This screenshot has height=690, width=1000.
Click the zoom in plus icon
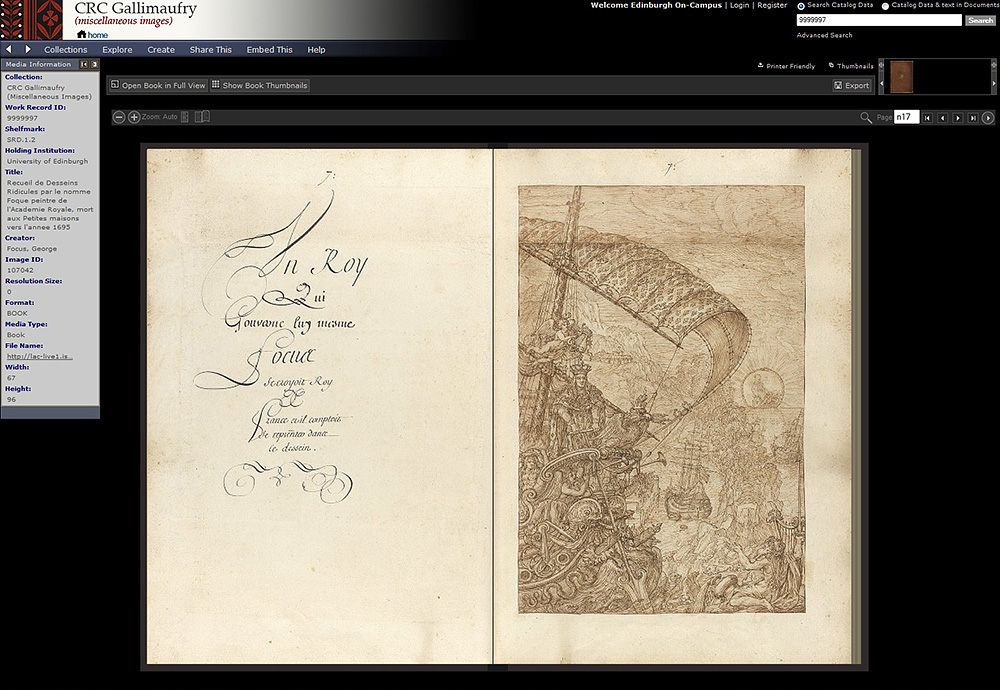[134, 117]
